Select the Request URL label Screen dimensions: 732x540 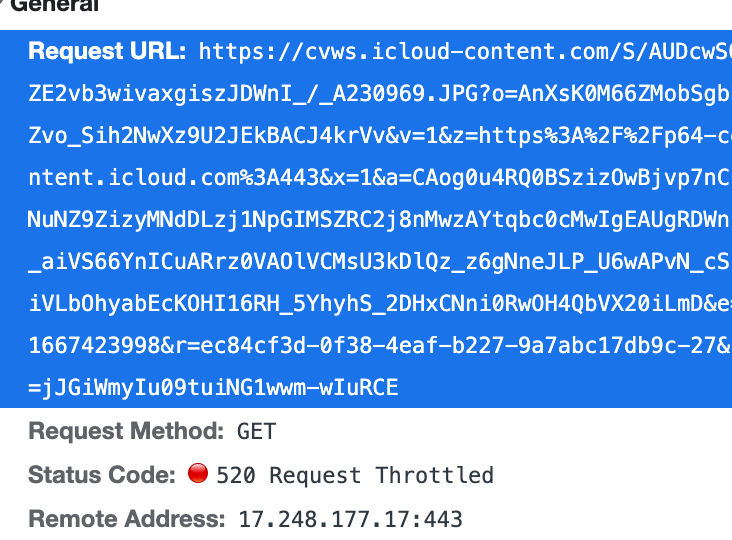[107, 51]
